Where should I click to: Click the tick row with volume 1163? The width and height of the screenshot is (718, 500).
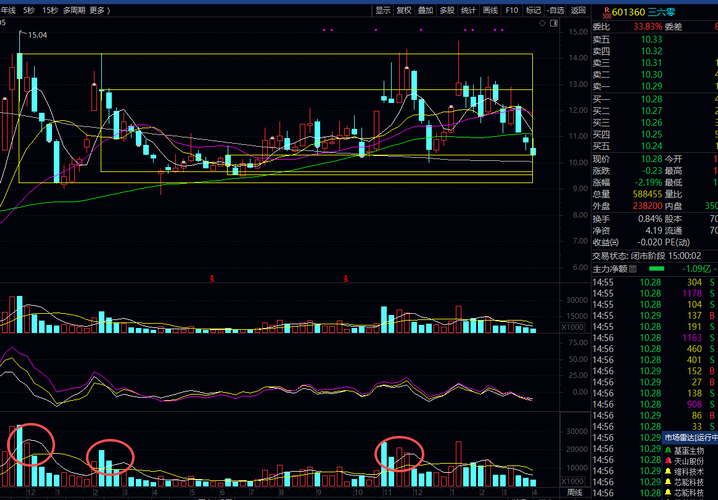coord(655,338)
